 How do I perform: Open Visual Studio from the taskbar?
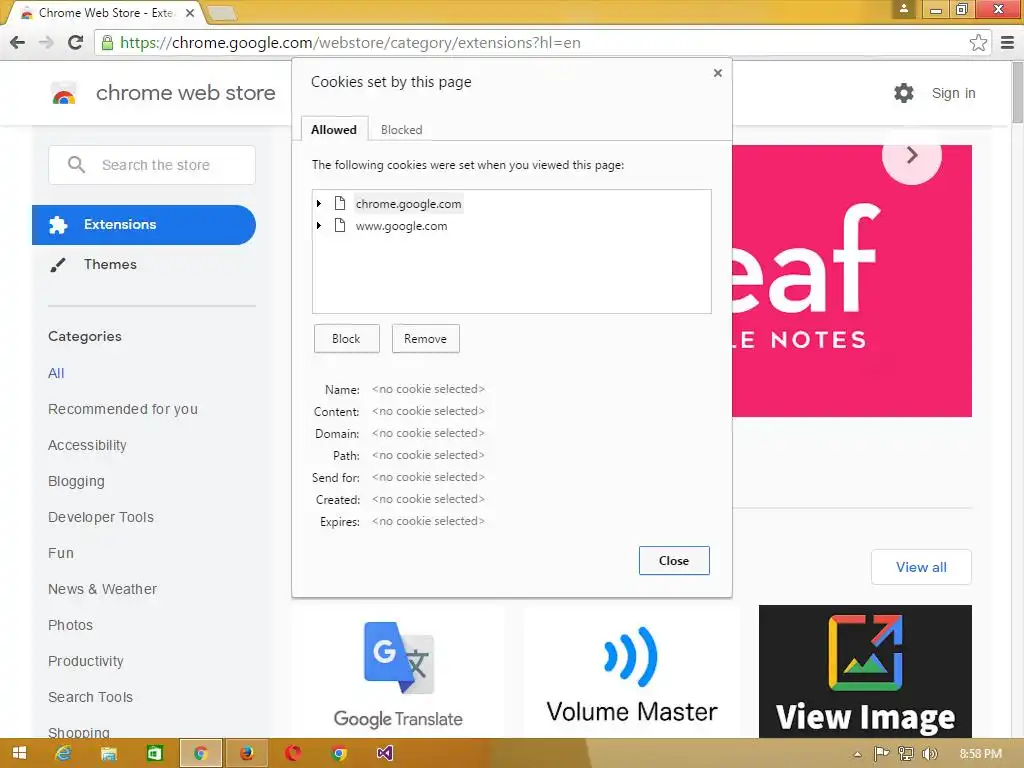[x=385, y=753]
